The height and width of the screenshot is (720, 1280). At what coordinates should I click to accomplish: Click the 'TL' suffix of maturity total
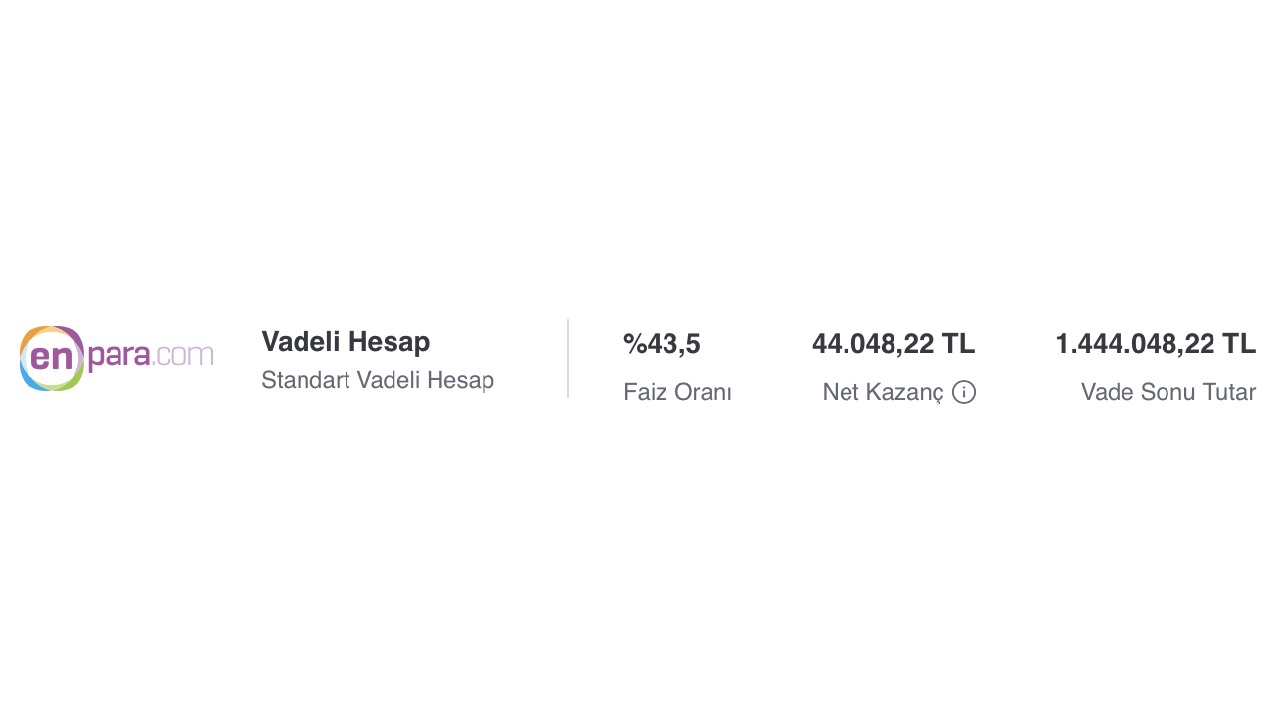point(1239,344)
